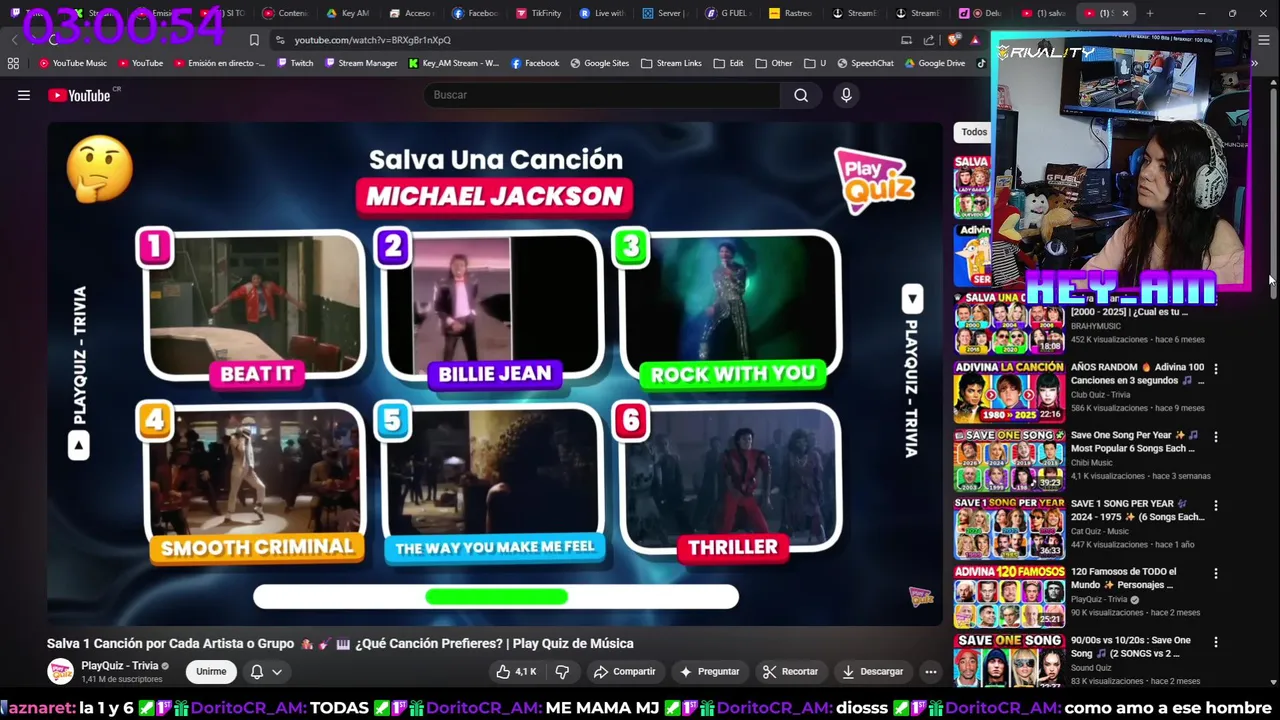The image size is (1280, 720).
Task: Open options for Save One Song Per Year video
Action: [1216, 437]
